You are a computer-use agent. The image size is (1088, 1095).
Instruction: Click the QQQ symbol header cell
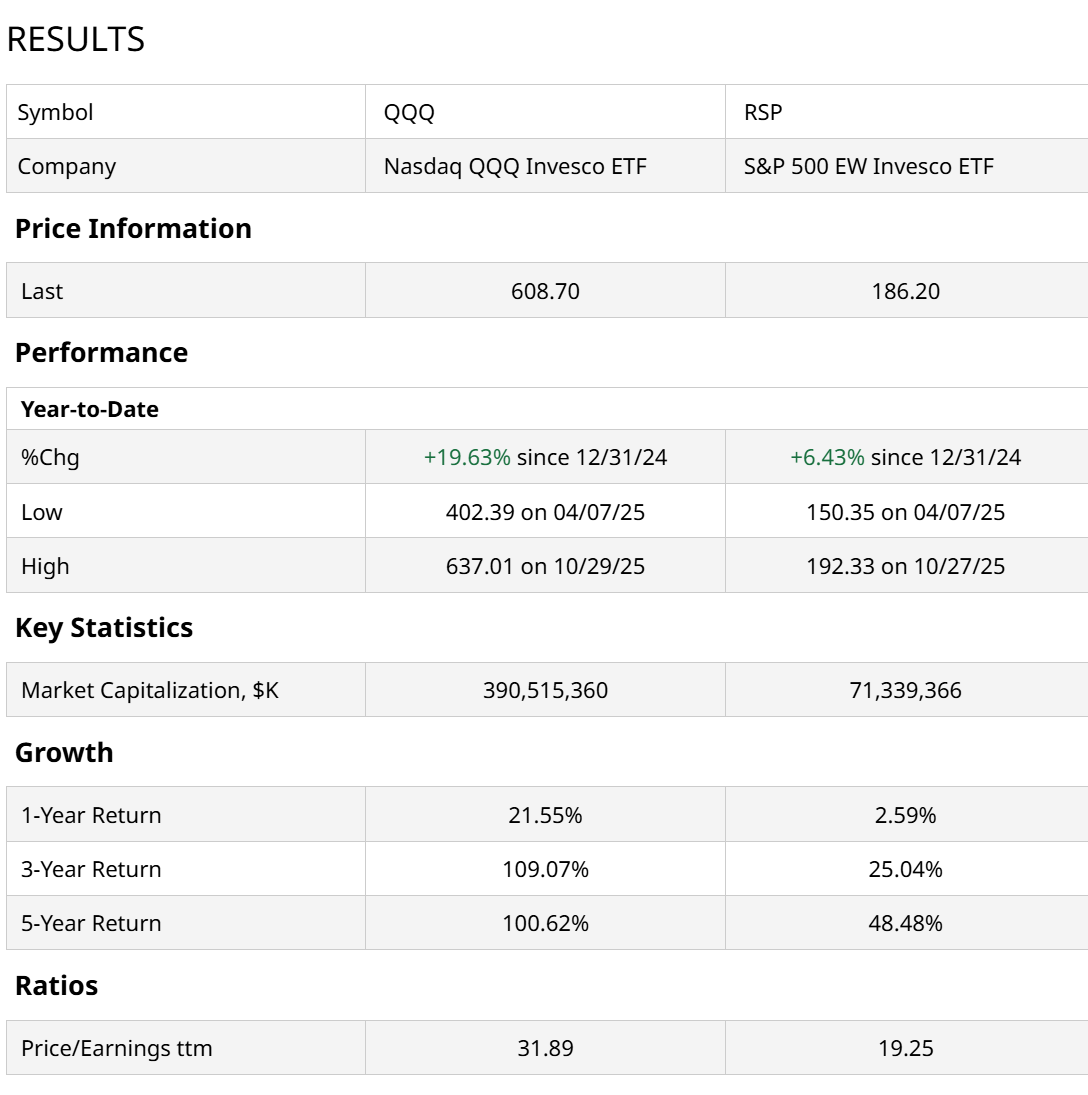(x=409, y=112)
